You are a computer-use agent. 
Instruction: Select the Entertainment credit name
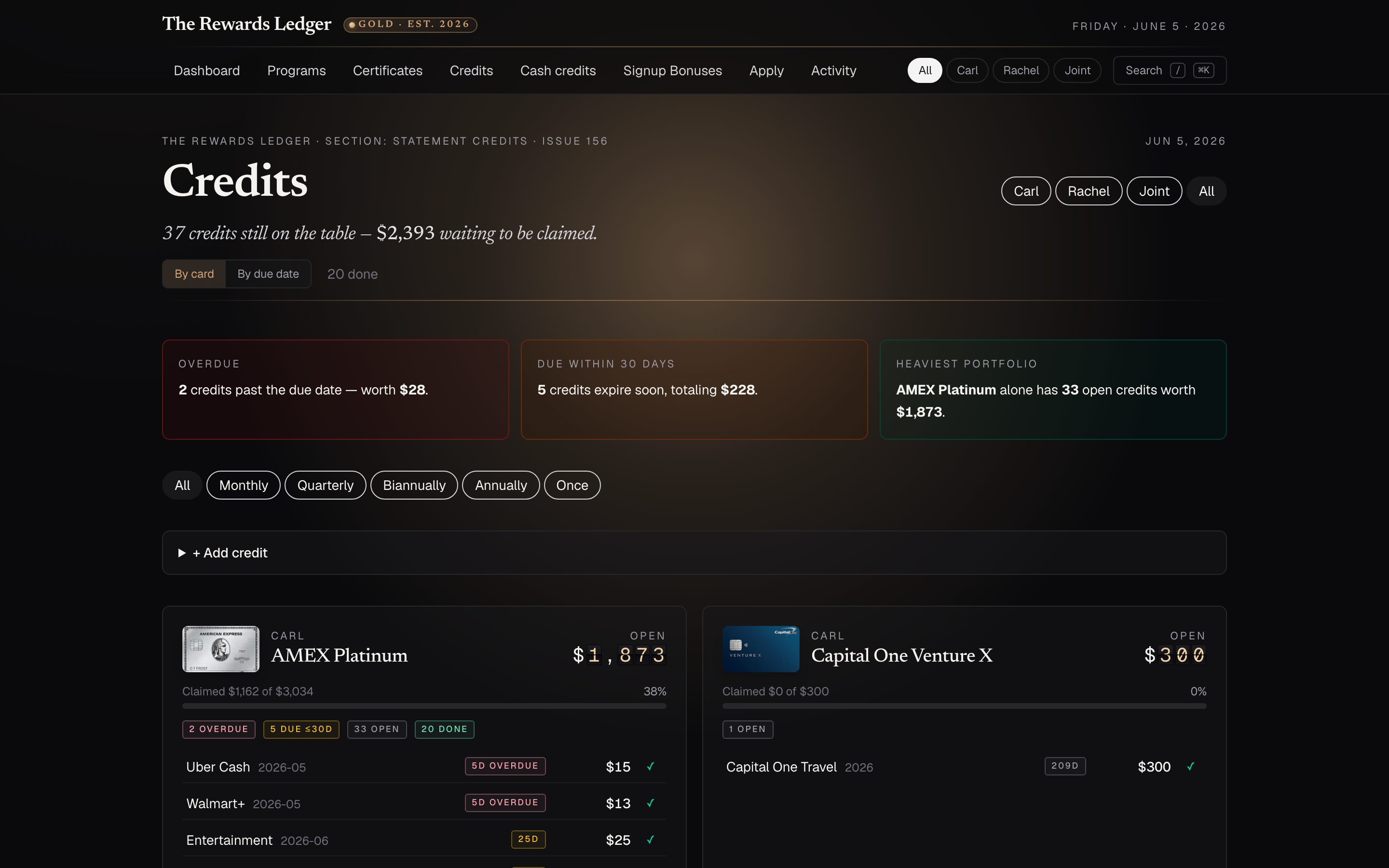click(229, 841)
